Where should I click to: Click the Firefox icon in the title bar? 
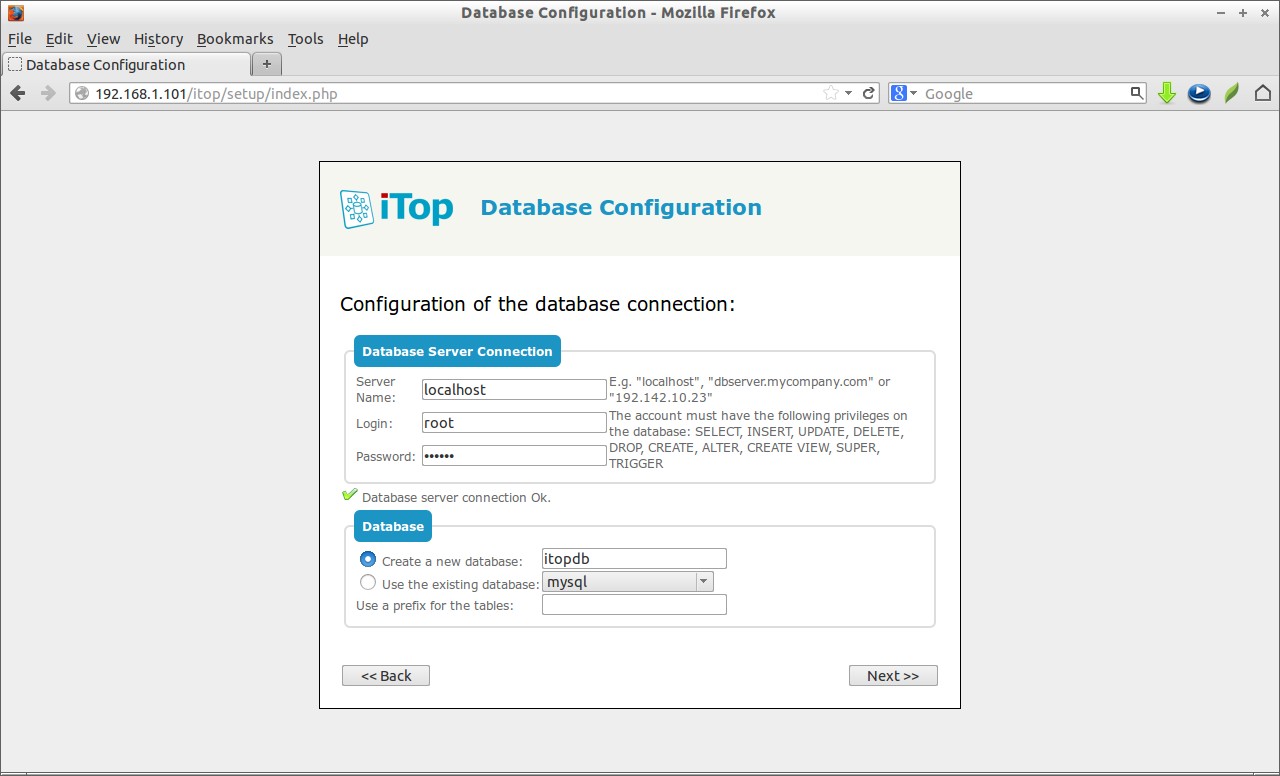point(15,13)
